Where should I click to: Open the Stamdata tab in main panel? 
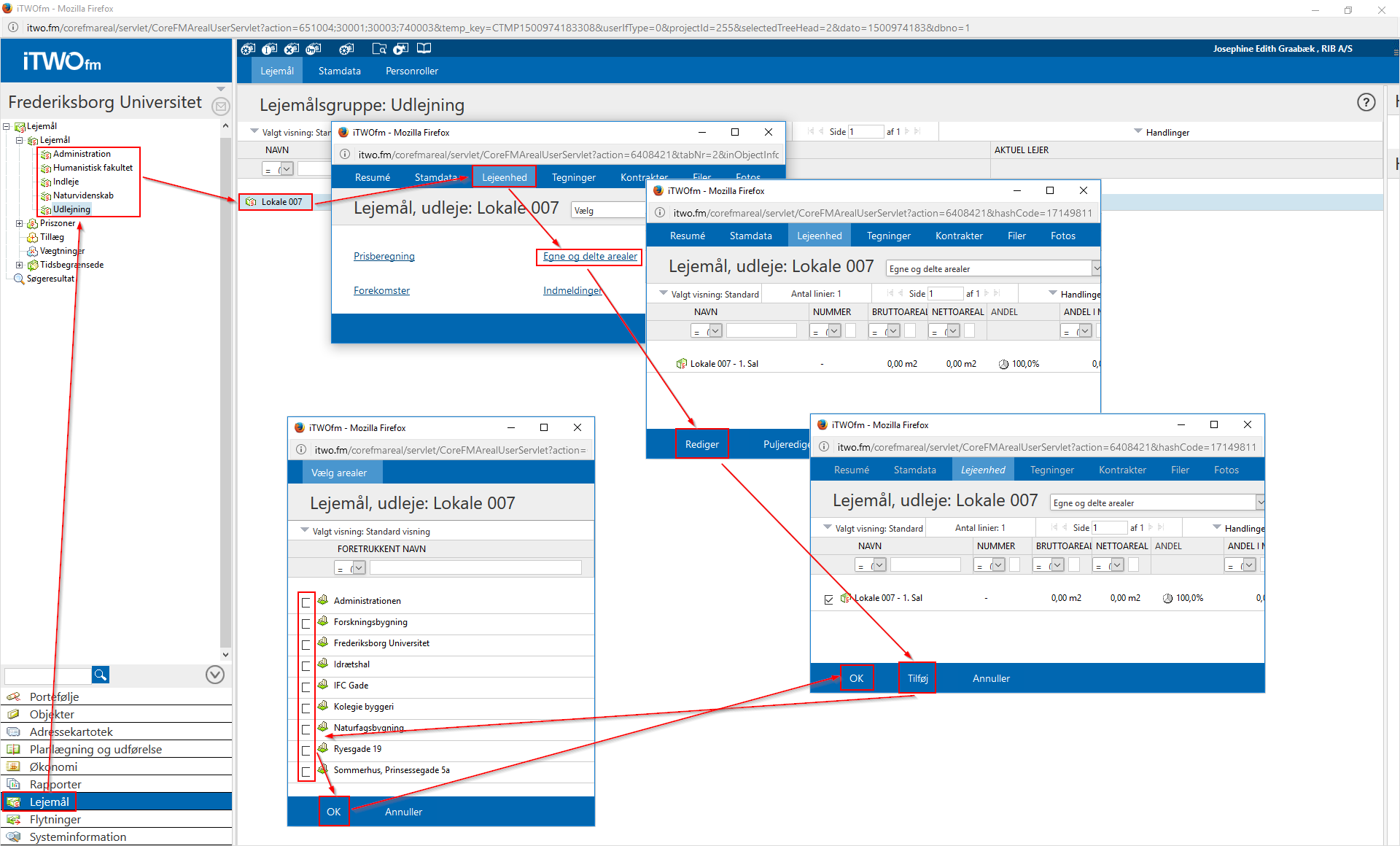339,71
